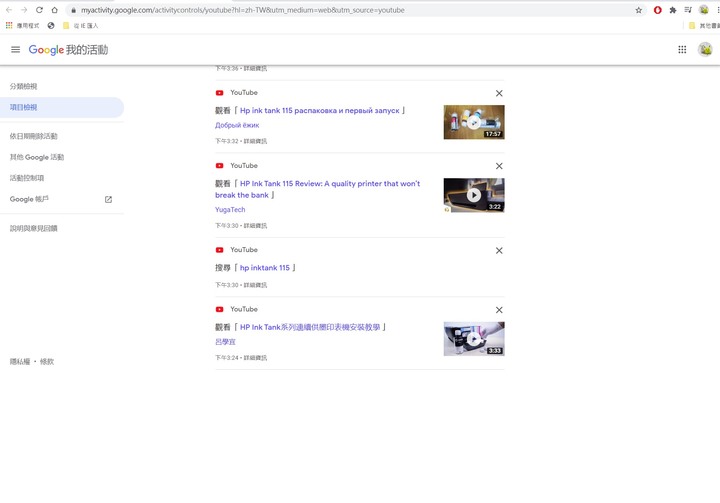Open the hamburger main menu
Image resolution: width=720 pixels, height=503 pixels.
click(x=15, y=49)
